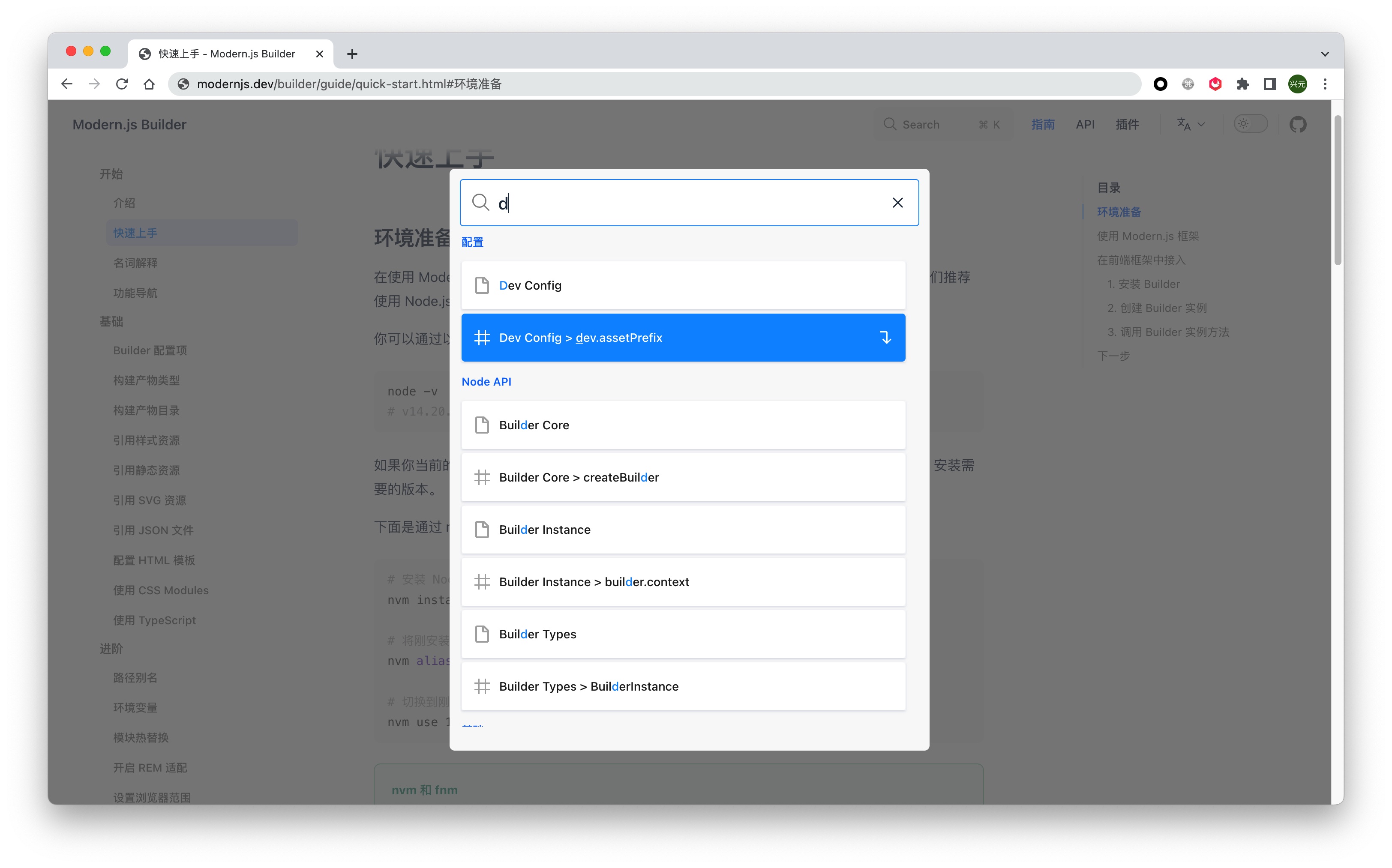This screenshot has height=868, width=1392.
Task: Jump to 使用 Modern.js 框架 in the outline
Action: (1147, 236)
